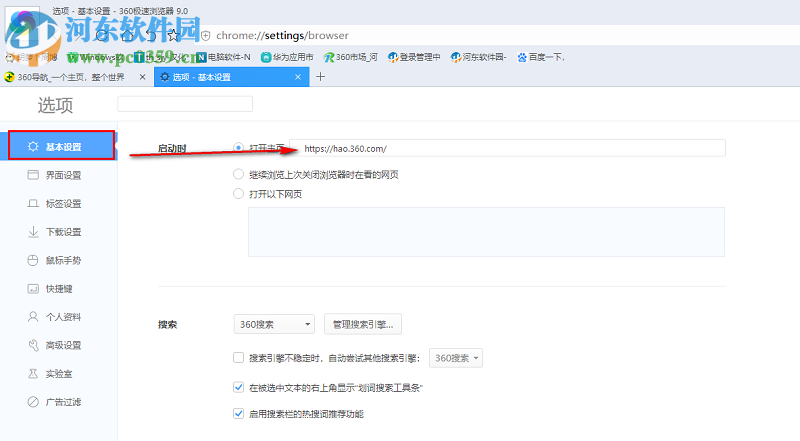The height and width of the screenshot is (441, 800).
Task: Enable auto-try other search engines checkbox
Action: point(238,358)
